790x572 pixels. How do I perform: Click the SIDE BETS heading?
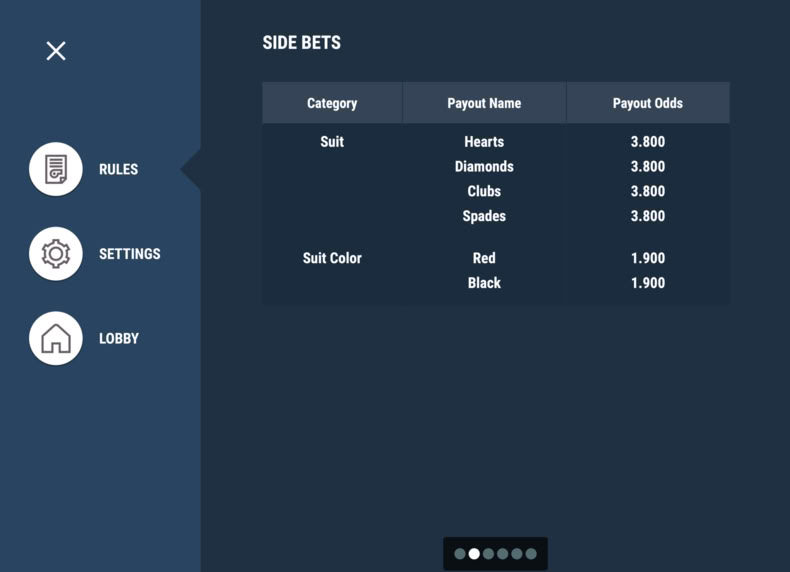[301, 43]
